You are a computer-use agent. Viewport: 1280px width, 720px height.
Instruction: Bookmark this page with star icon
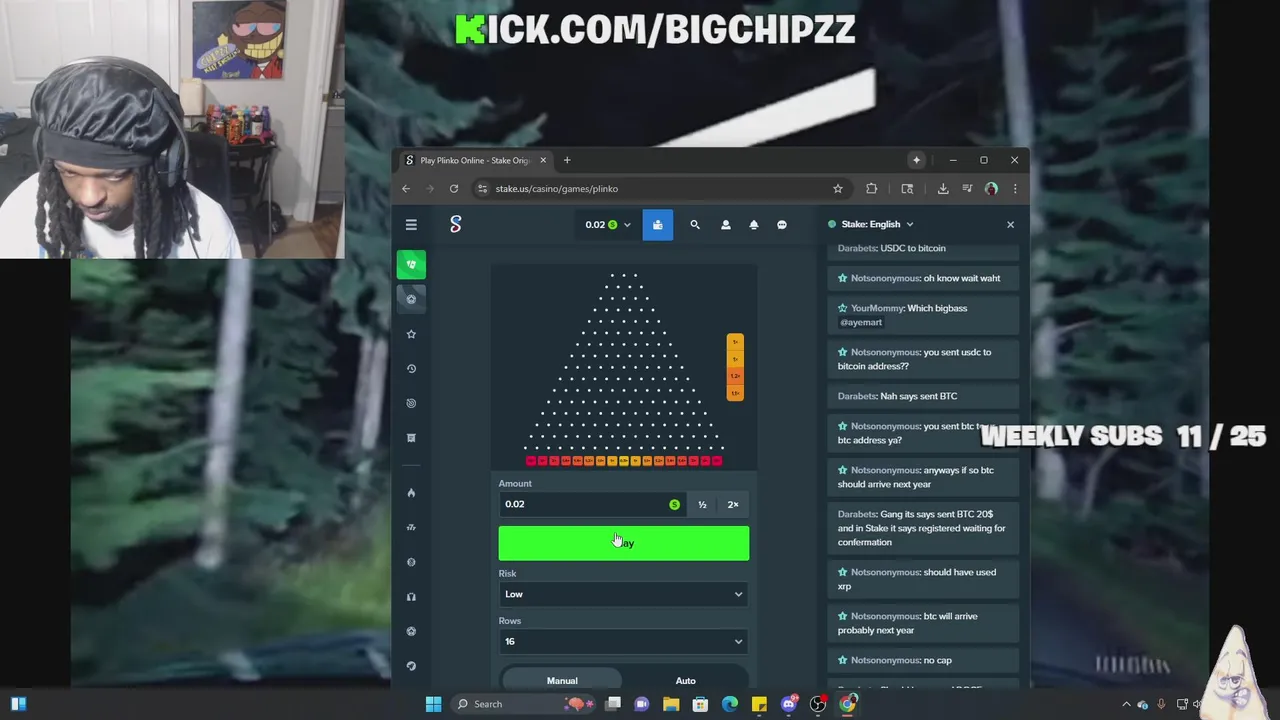838,189
